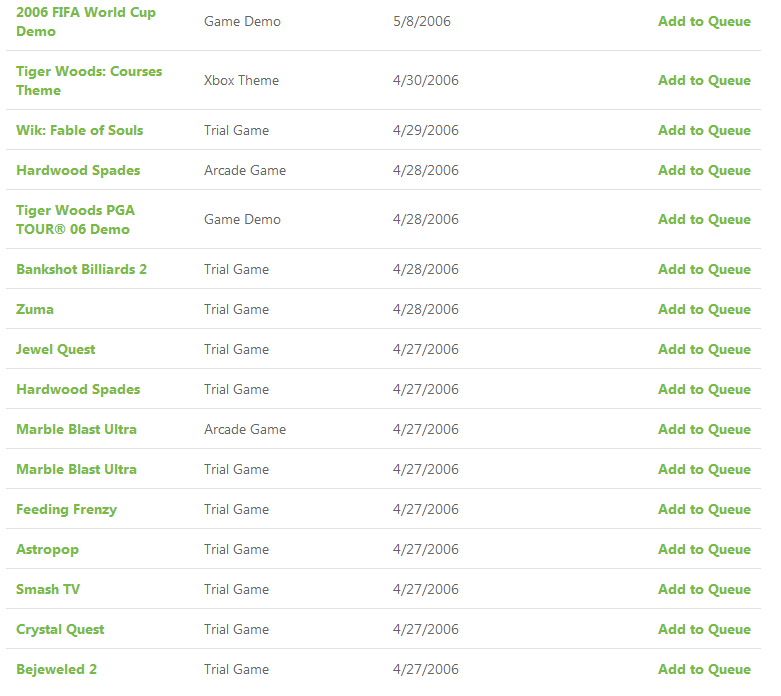The height and width of the screenshot is (696, 781).
Task: Add Marble Blast Ultra Trial Game to queue
Action: [x=704, y=469]
